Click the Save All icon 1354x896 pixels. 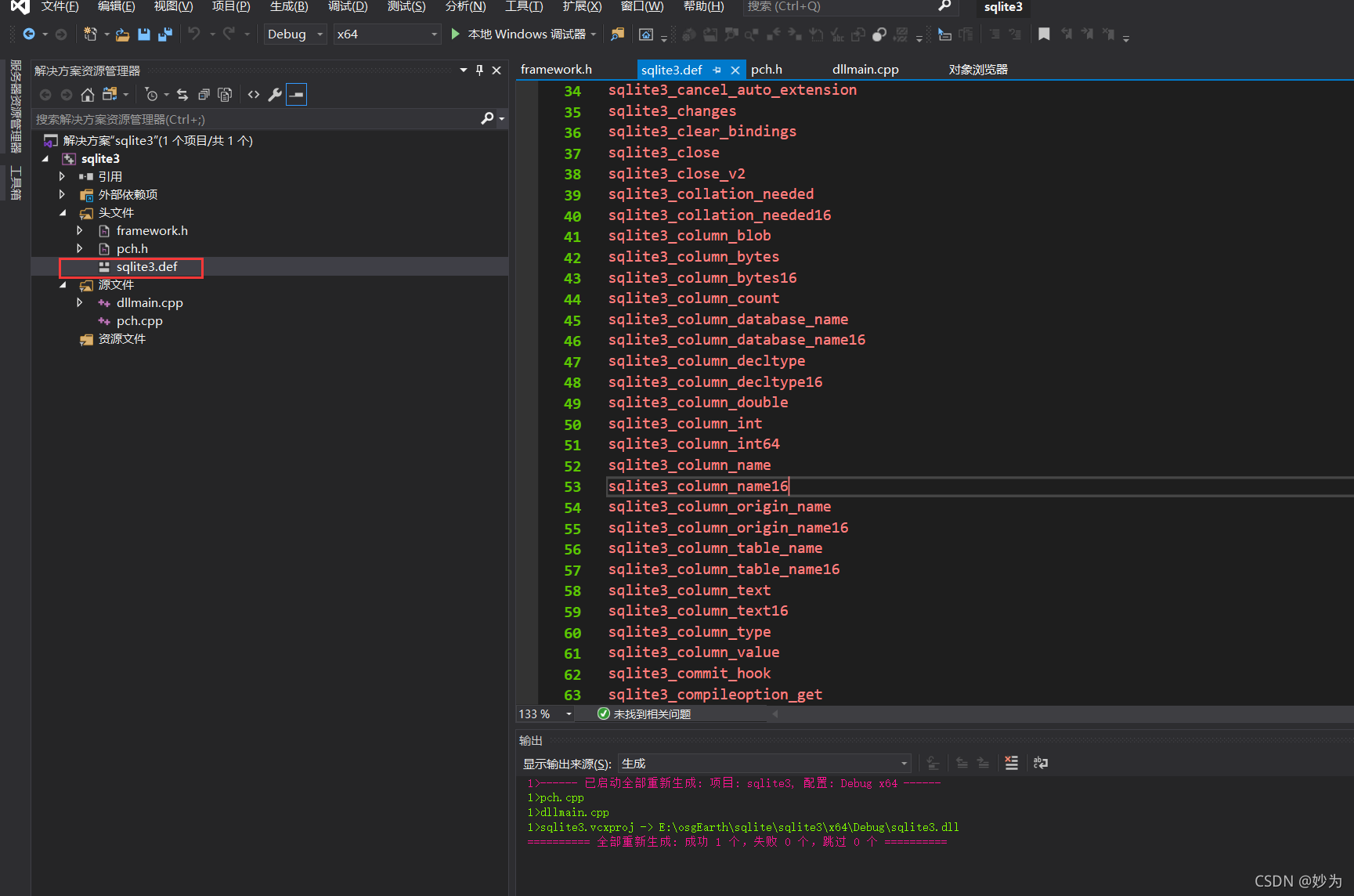coord(165,34)
